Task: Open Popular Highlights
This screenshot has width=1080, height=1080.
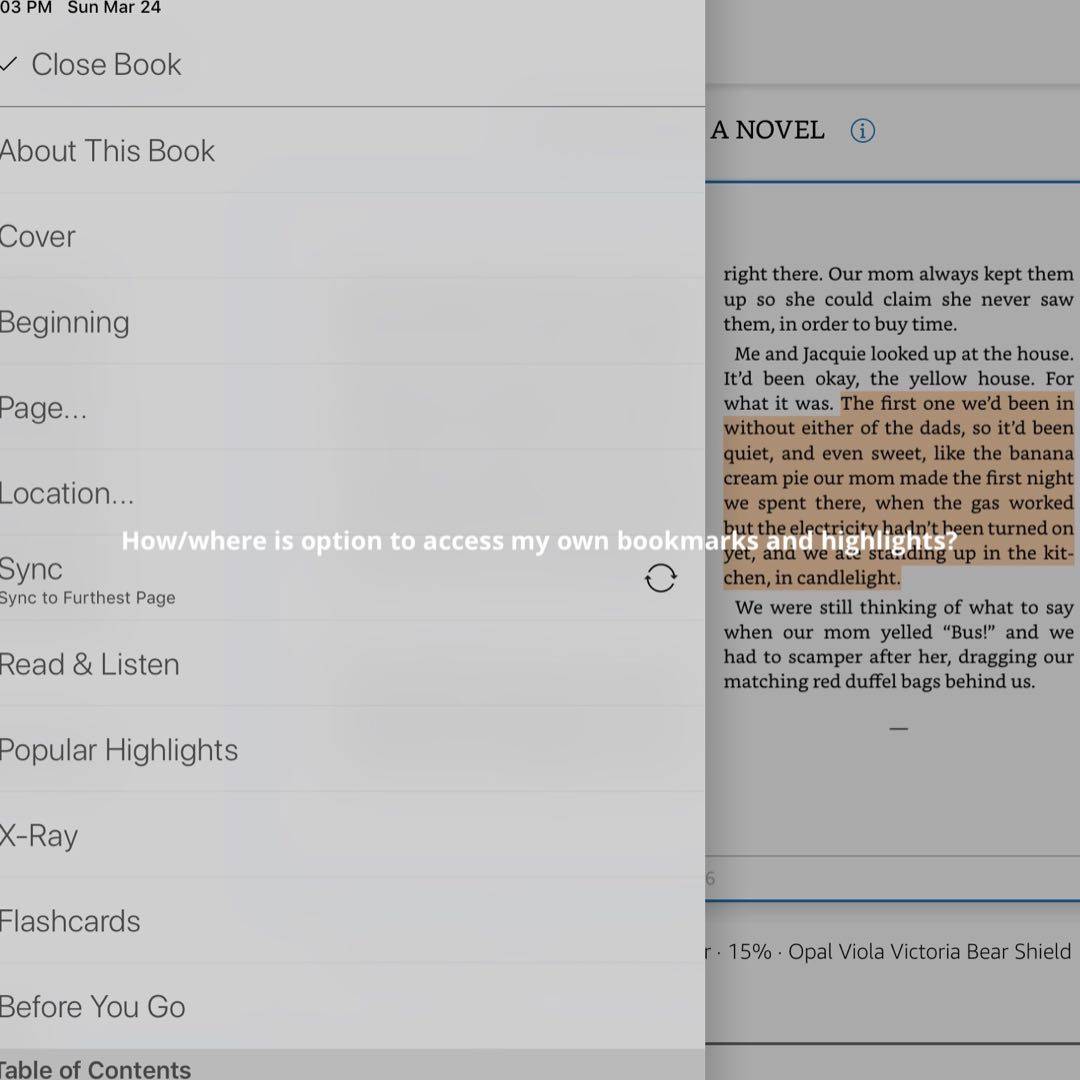Action: [119, 750]
